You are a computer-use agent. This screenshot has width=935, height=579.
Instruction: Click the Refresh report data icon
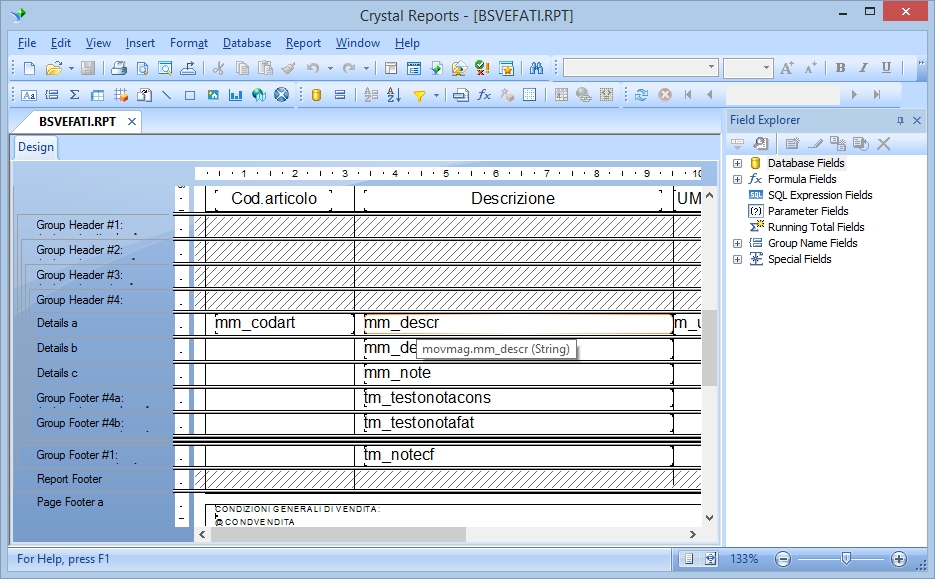click(x=641, y=95)
